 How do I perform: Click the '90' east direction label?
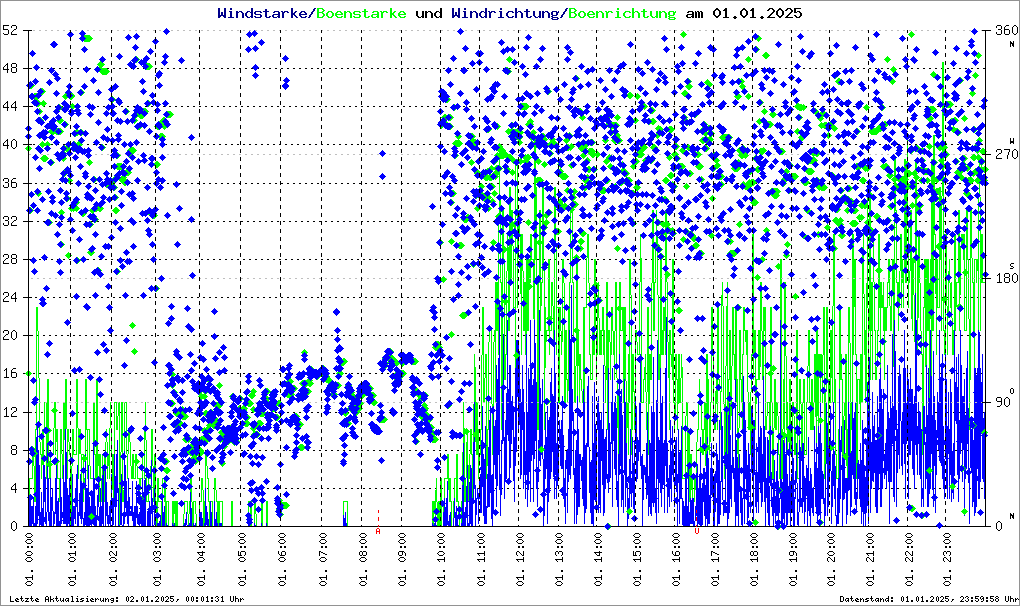coord(1001,402)
